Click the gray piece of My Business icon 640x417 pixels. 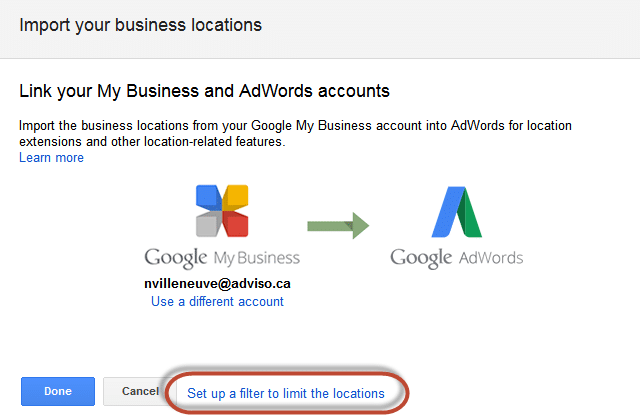pos(207,225)
